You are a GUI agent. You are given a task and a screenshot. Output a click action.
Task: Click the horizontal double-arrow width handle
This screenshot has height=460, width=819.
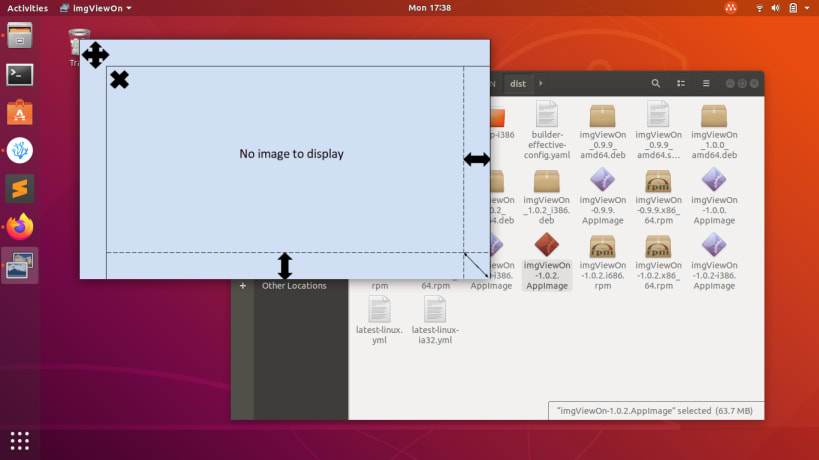tap(476, 159)
